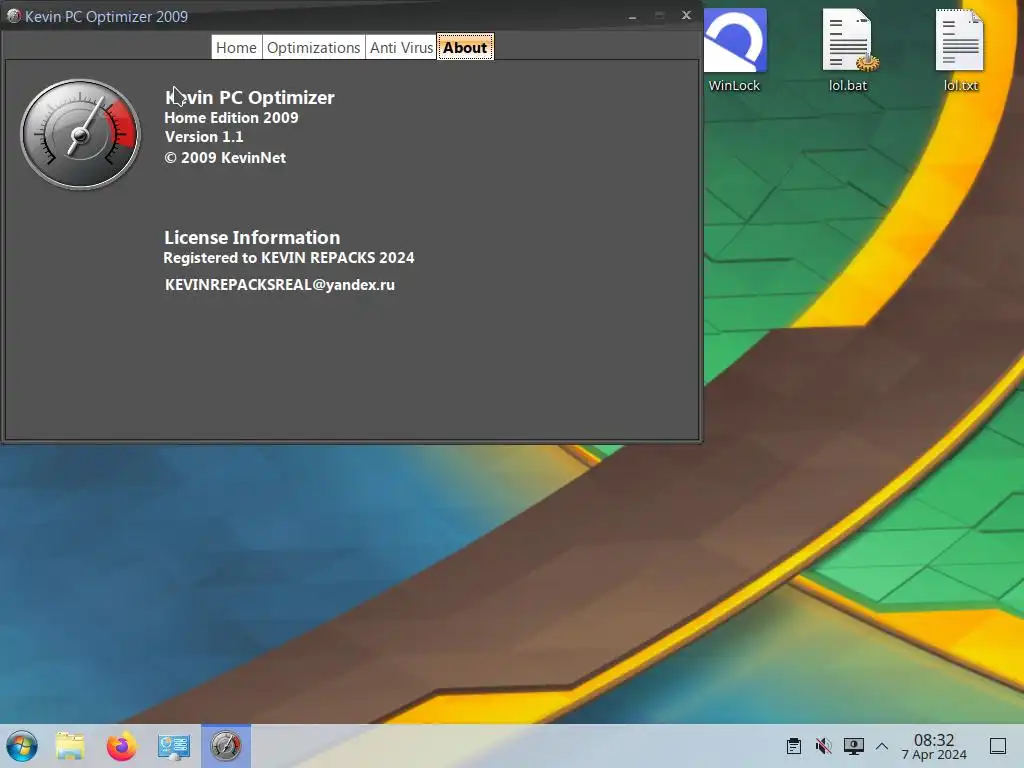The height and width of the screenshot is (768, 1024).
Task: Click the email KEVINREPACKSREAL@yandex.ru
Action: tap(280, 285)
